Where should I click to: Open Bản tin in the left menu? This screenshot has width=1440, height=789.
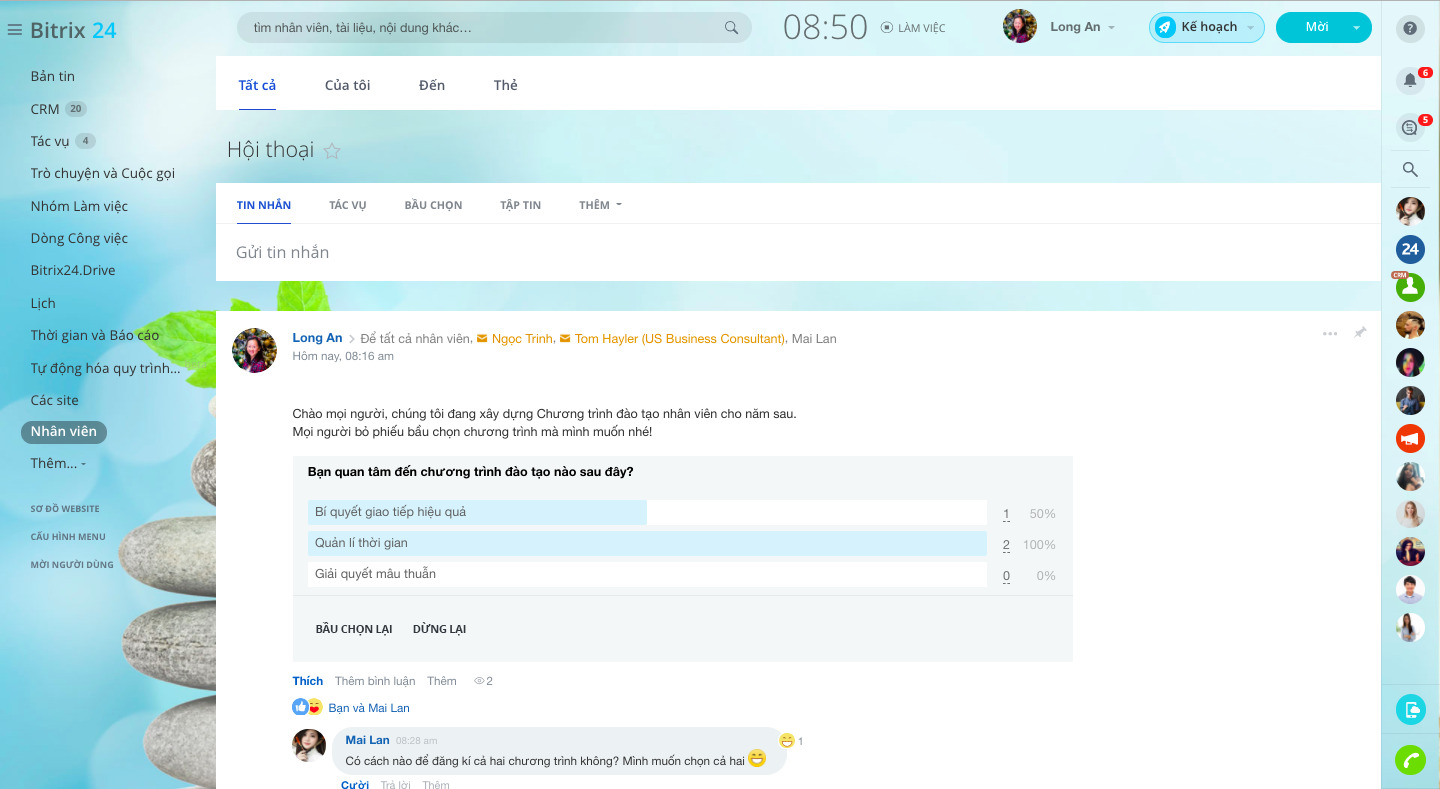(x=53, y=76)
